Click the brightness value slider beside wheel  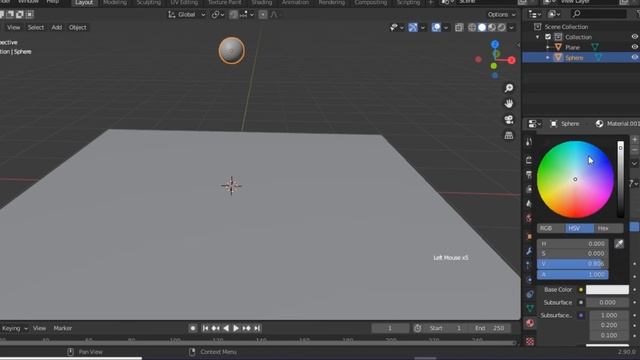coord(620,179)
